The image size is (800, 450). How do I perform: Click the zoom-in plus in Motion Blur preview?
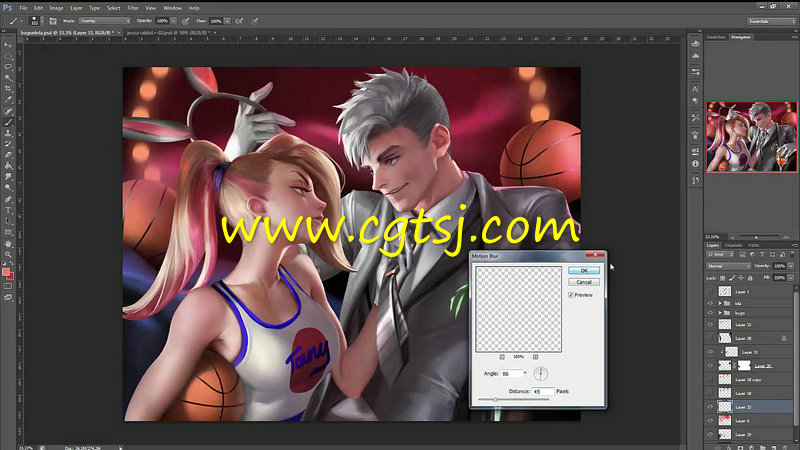(x=535, y=357)
